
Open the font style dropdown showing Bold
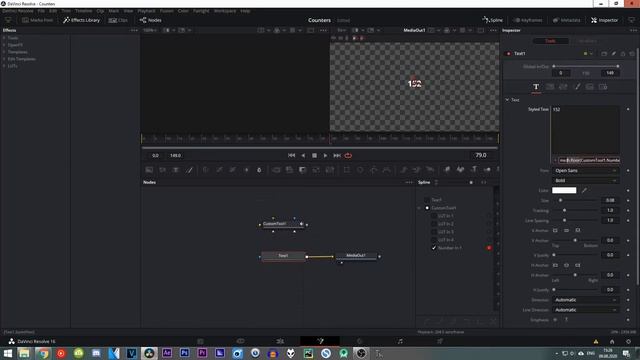click(x=585, y=180)
